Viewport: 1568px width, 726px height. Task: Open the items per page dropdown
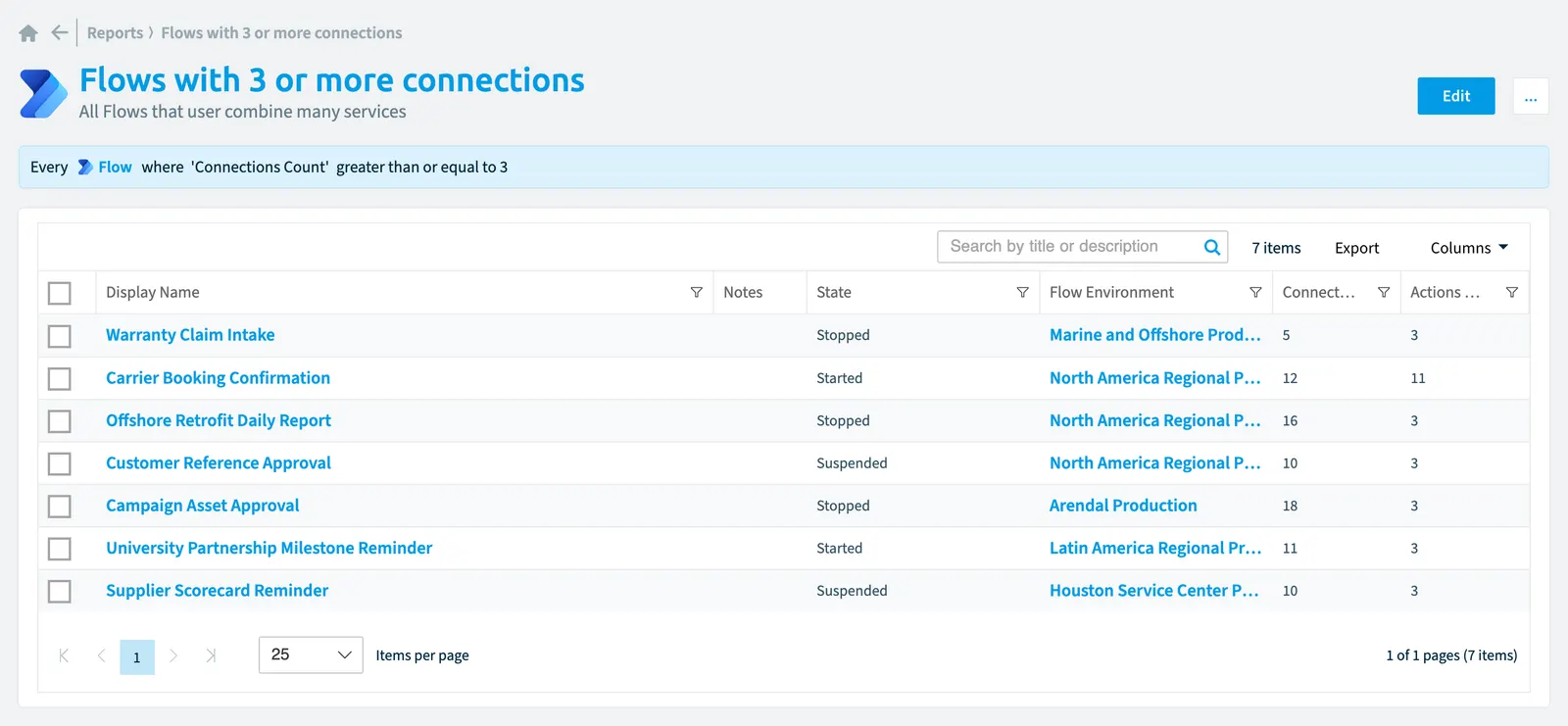(311, 654)
